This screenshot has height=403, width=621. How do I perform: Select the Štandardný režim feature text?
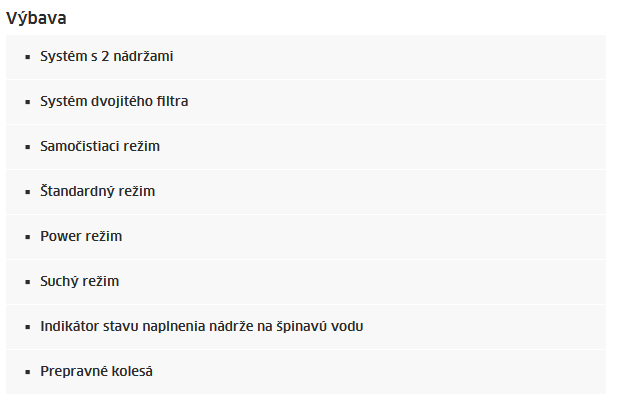(97, 191)
